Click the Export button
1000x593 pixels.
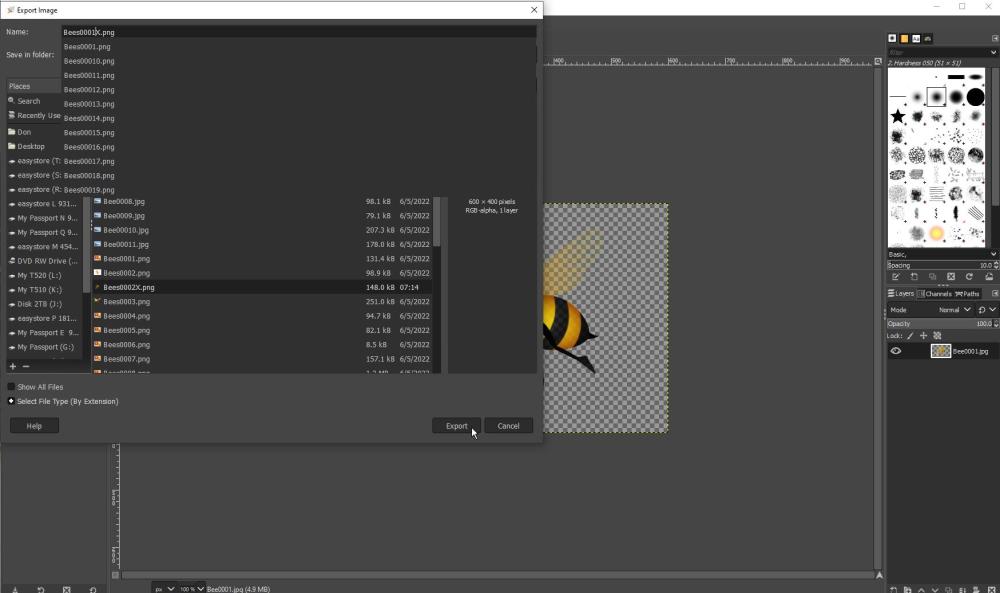(x=456, y=426)
